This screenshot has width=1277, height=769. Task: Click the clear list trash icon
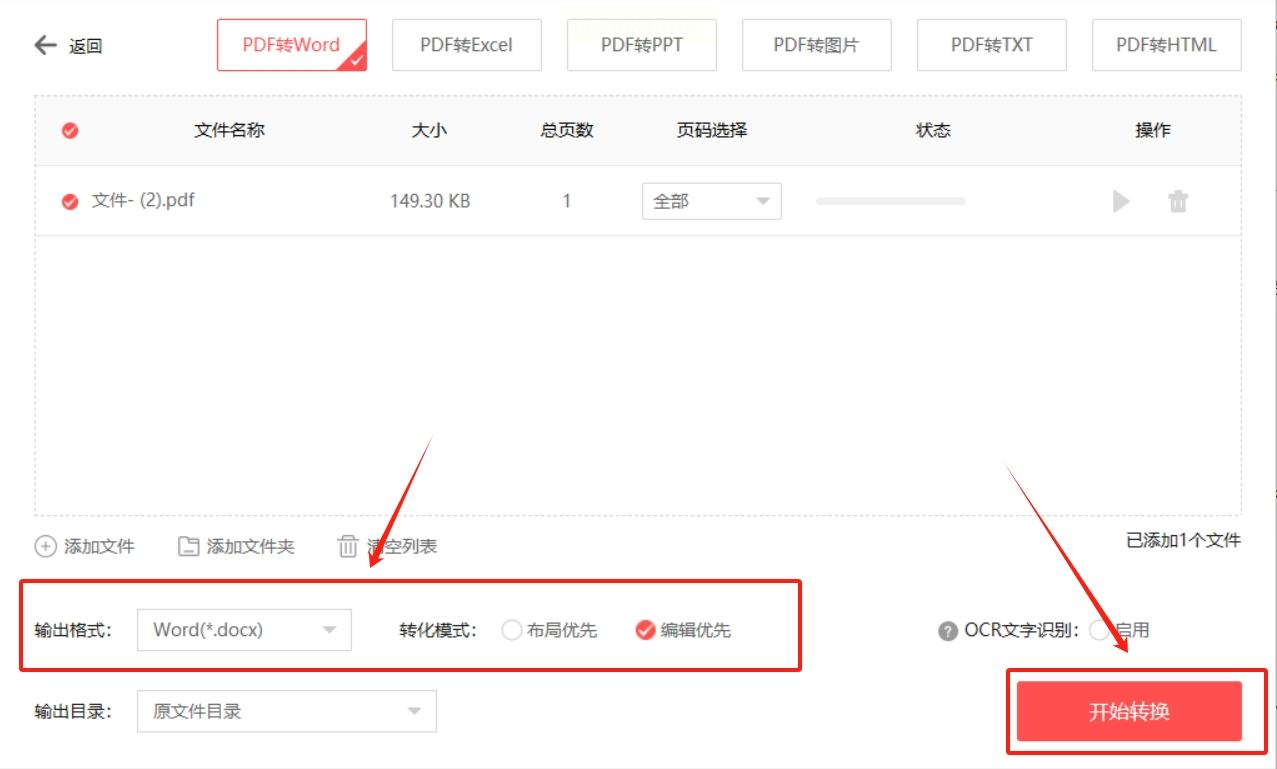click(347, 546)
